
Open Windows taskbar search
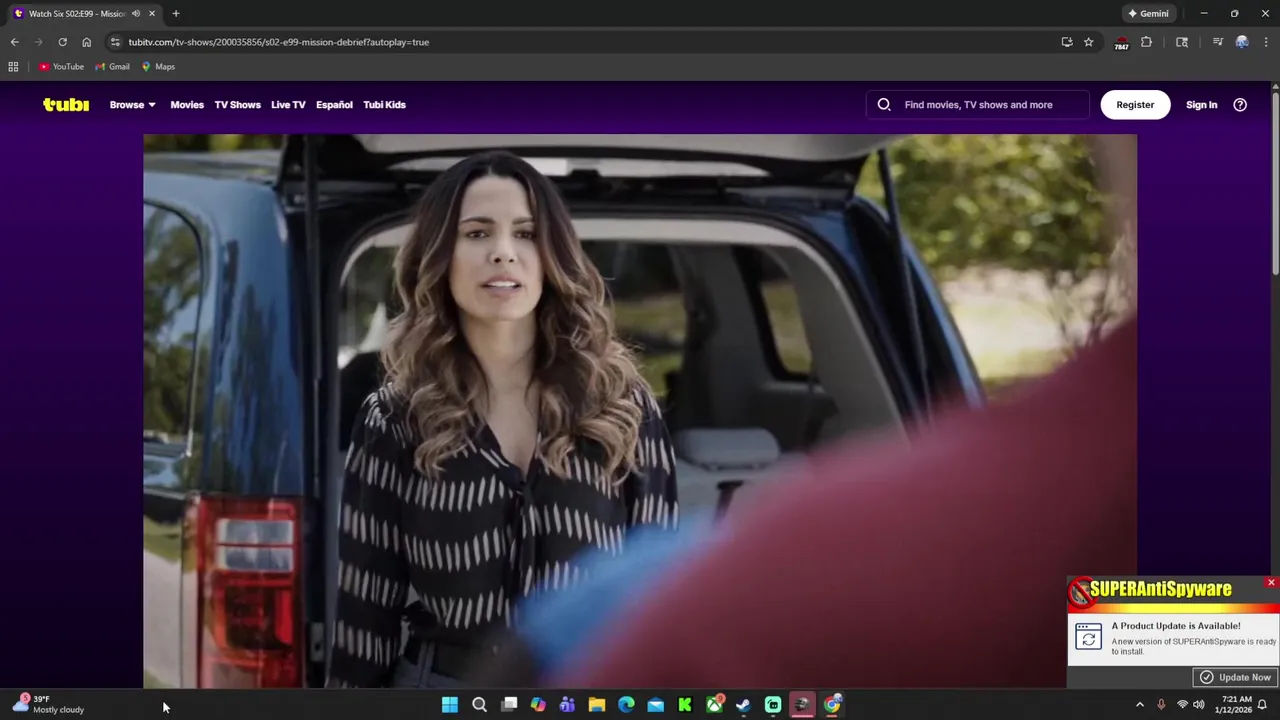(479, 705)
